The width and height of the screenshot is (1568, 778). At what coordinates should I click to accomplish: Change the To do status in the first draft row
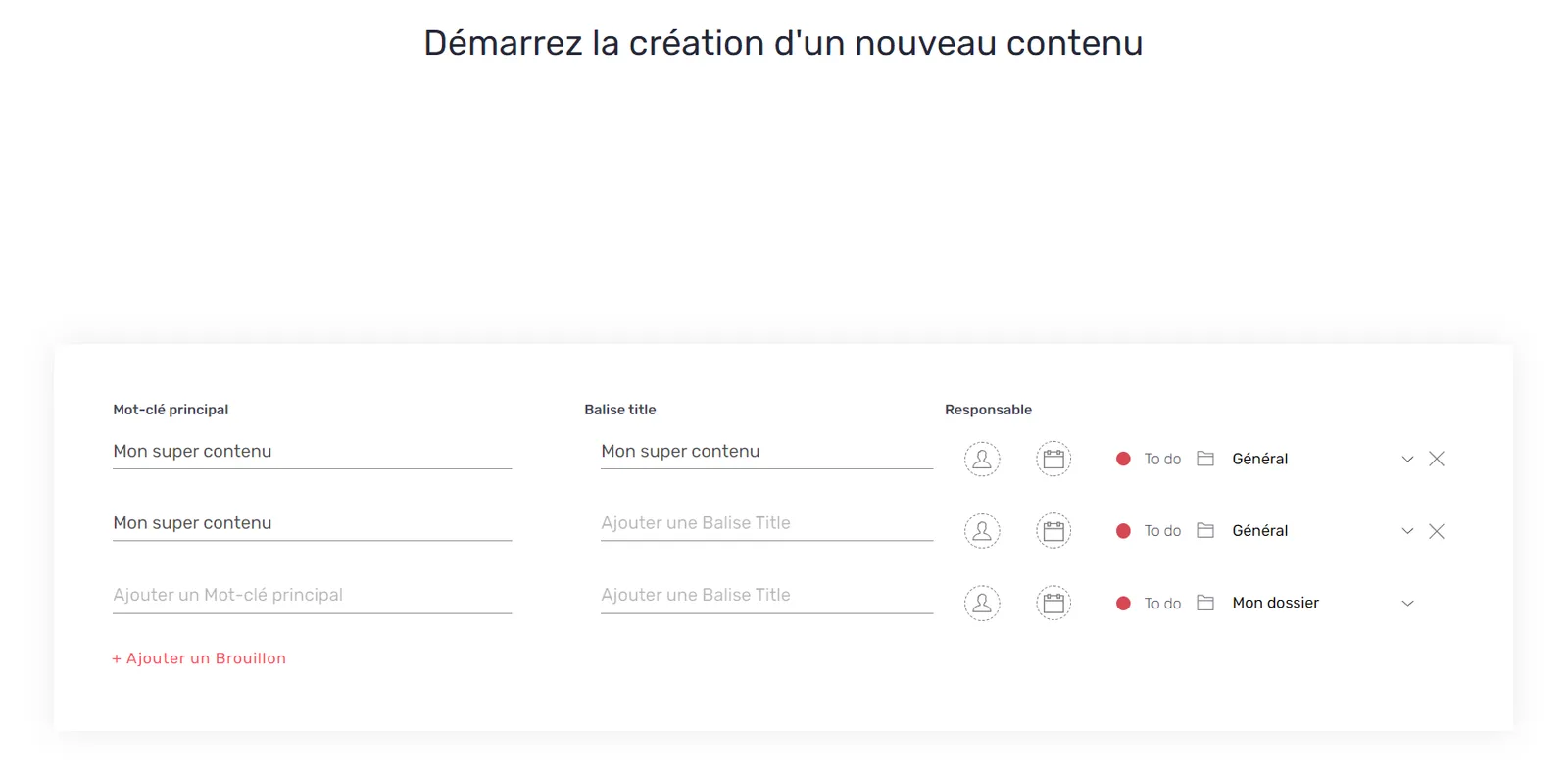pos(1149,459)
